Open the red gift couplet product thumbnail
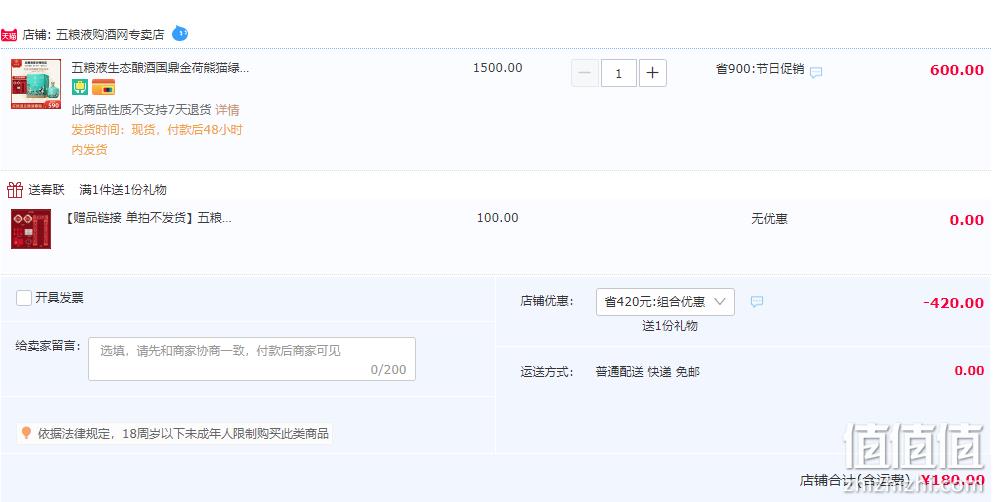Viewport: 993px width, 502px height. point(31,229)
